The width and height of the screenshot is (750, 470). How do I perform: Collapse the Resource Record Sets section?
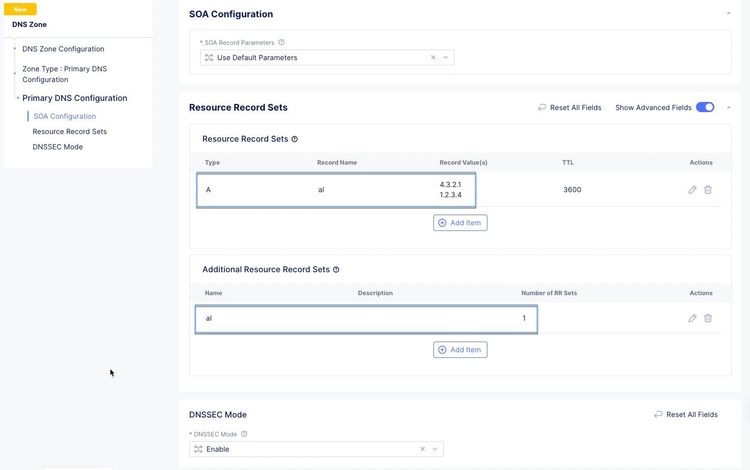tap(728, 107)
